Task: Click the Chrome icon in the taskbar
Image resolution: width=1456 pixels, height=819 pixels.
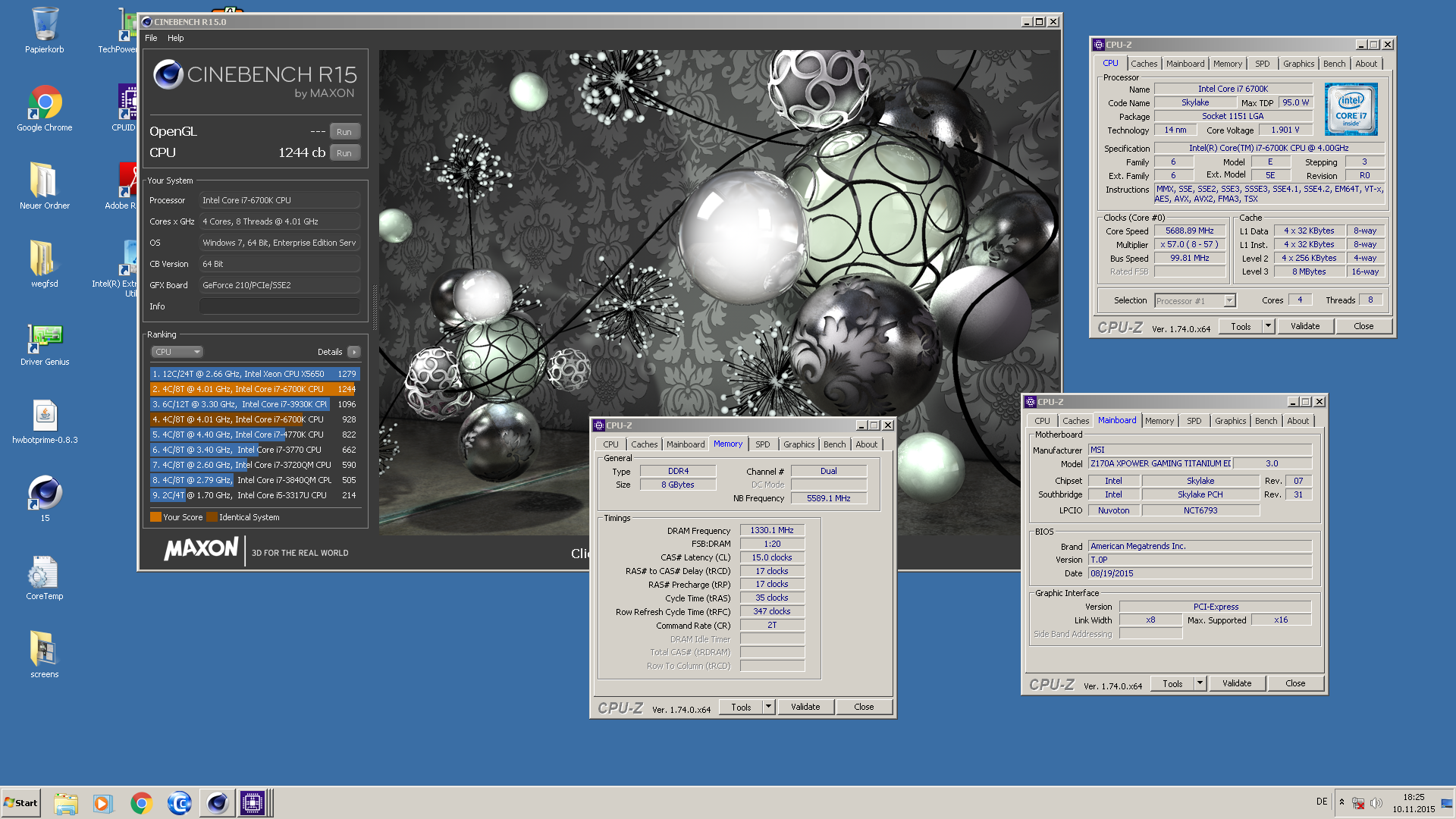Action: coord(141,802)
